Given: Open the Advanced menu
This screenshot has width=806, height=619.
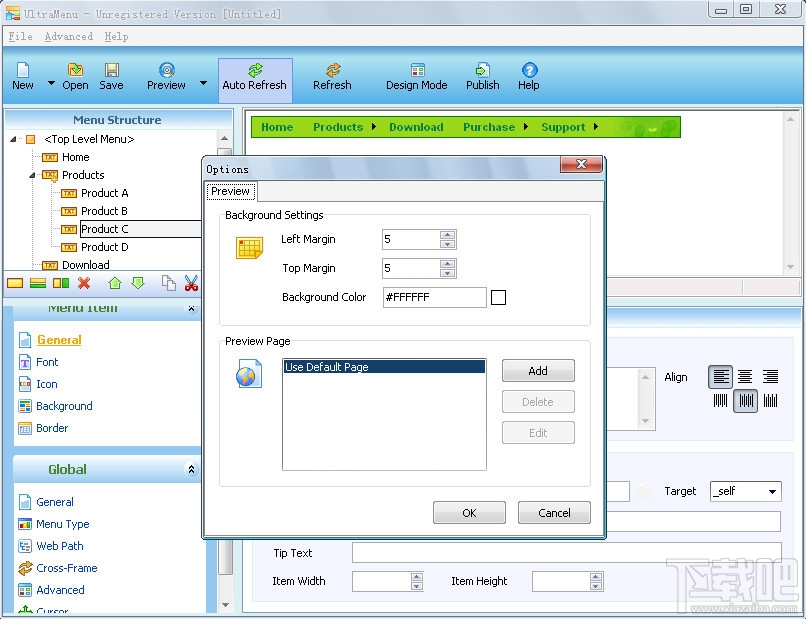Looking at the screenshot, I should [68, 36].
